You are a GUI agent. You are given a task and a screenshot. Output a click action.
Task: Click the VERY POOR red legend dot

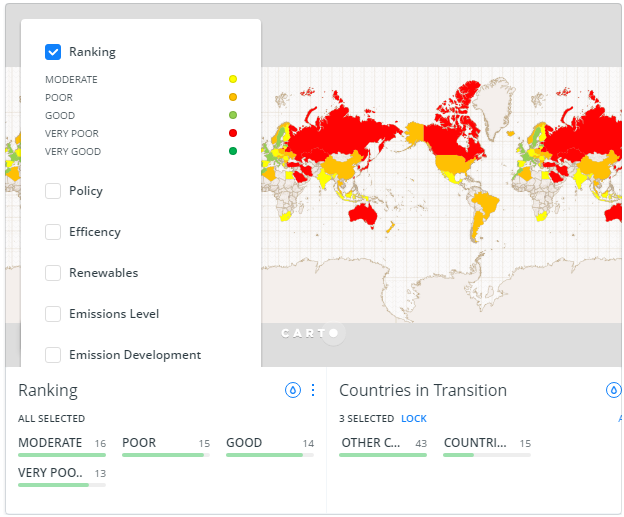coord(233,133)
